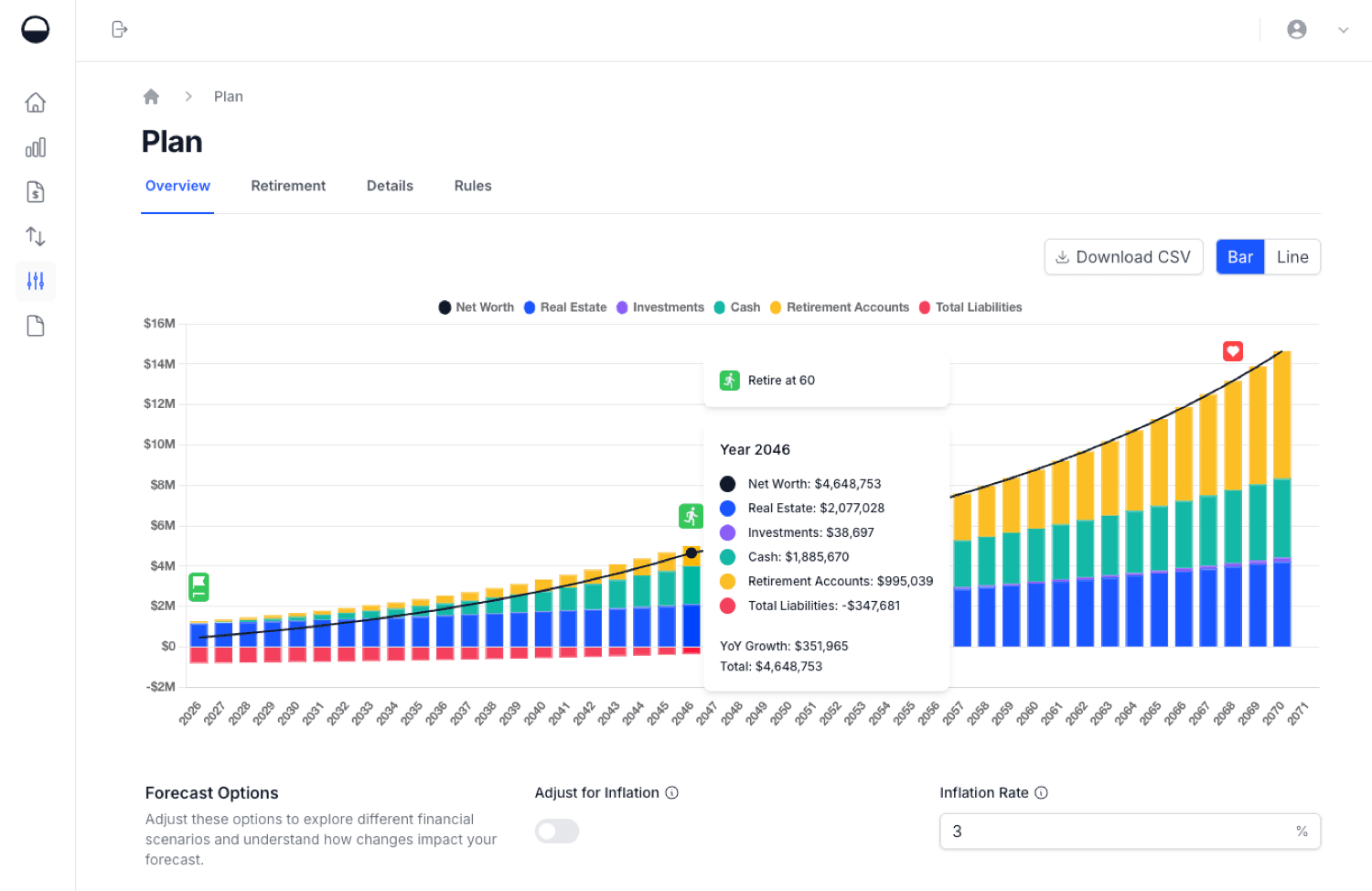The image size is (1372, 891).
Task: Switch chart view to Line
Action: [x=1292, y=257]
